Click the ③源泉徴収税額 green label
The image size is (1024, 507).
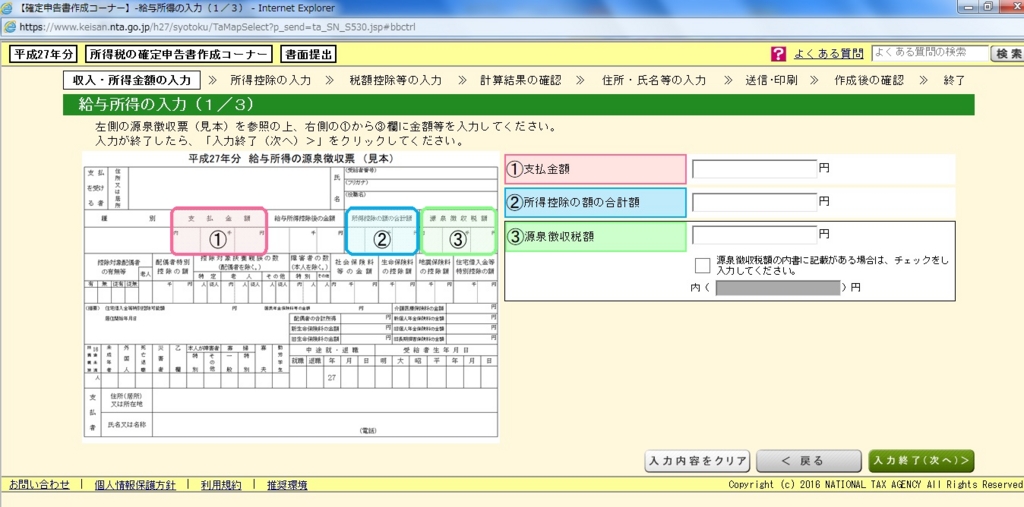pyautogui.click(x=596, y=237)
